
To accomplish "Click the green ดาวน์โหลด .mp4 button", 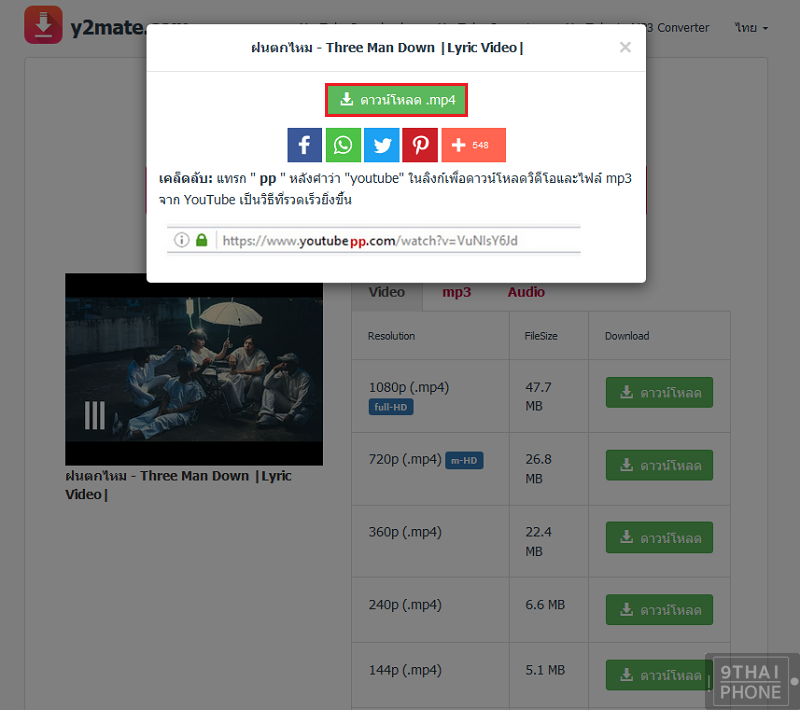I will click(x=397, y=100).
